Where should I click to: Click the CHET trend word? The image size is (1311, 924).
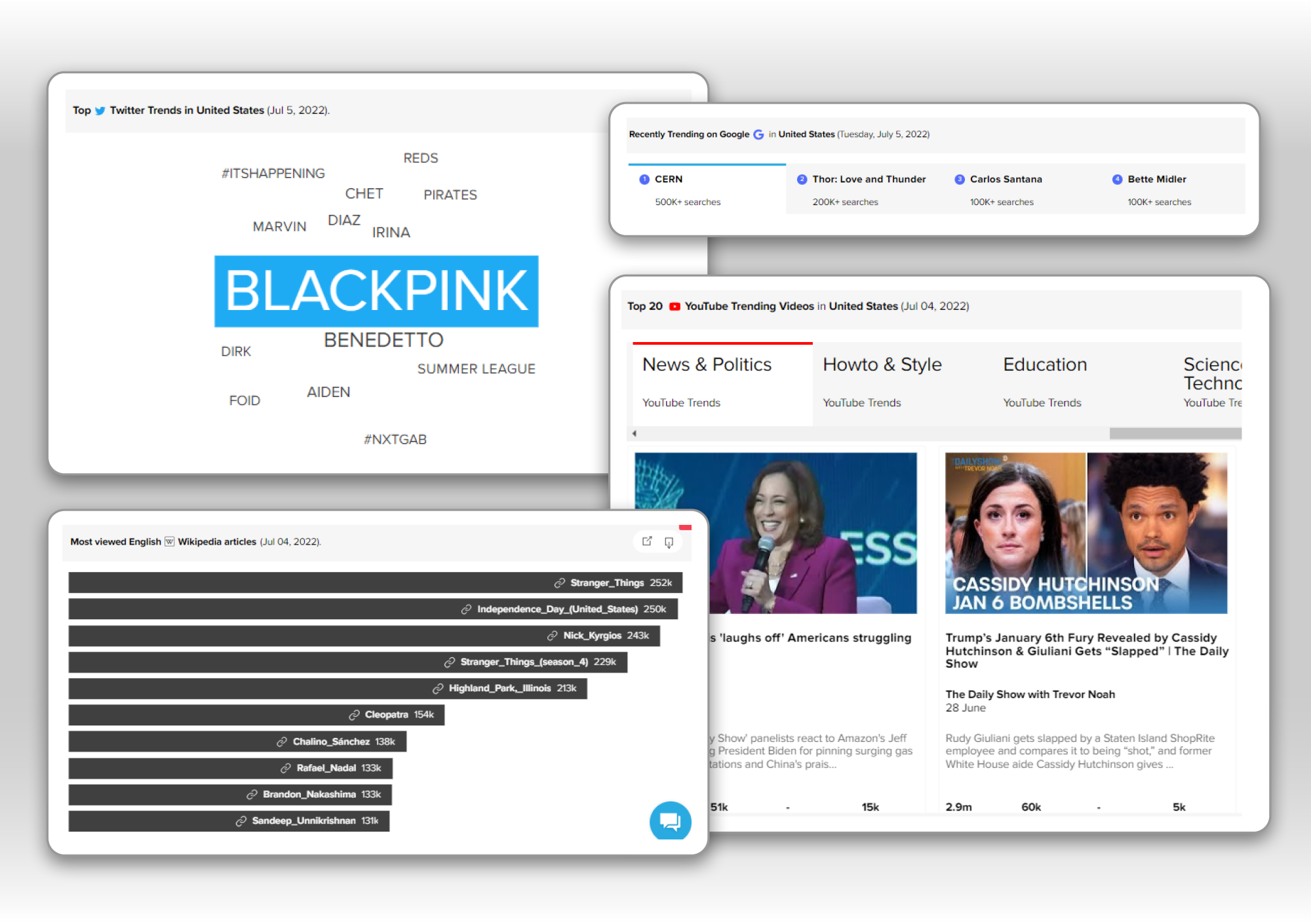coord(364,194)
